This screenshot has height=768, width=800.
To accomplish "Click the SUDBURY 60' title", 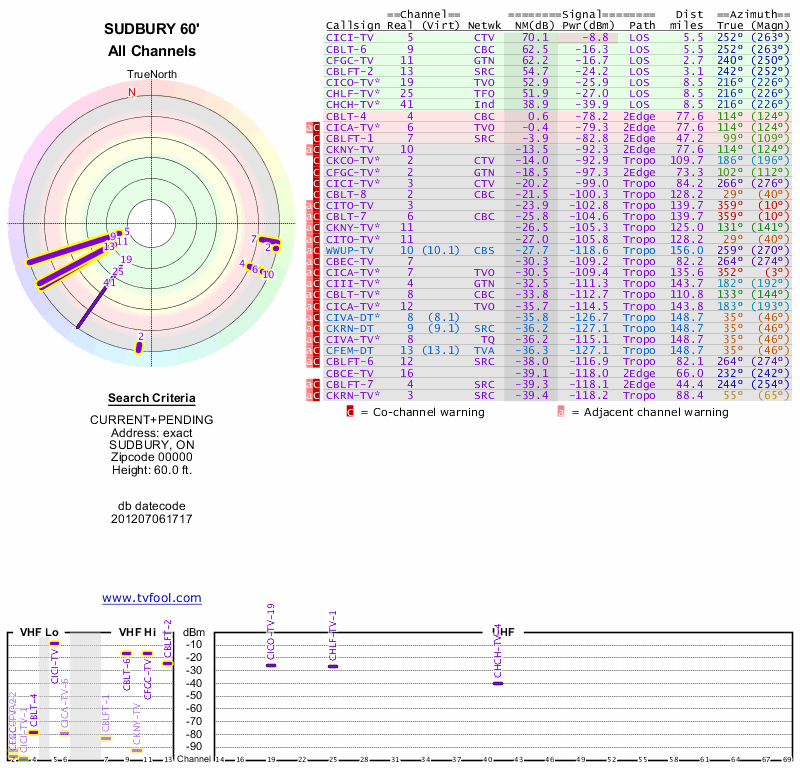I will (152, 29).
